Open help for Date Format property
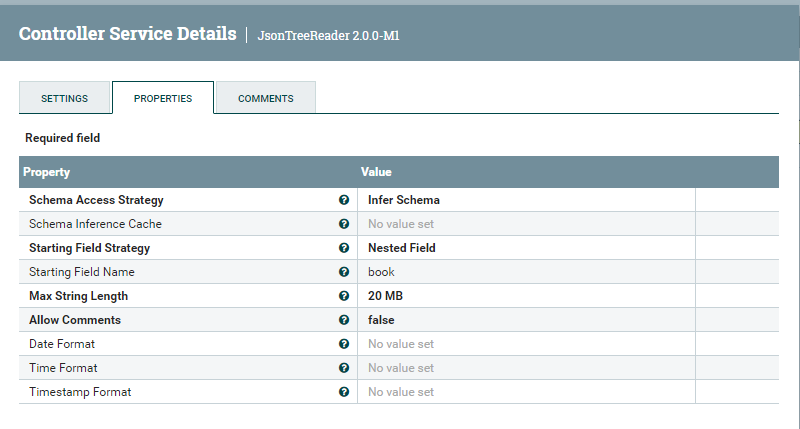The height and width of the screenshot is (429, 800). [344, 344]
